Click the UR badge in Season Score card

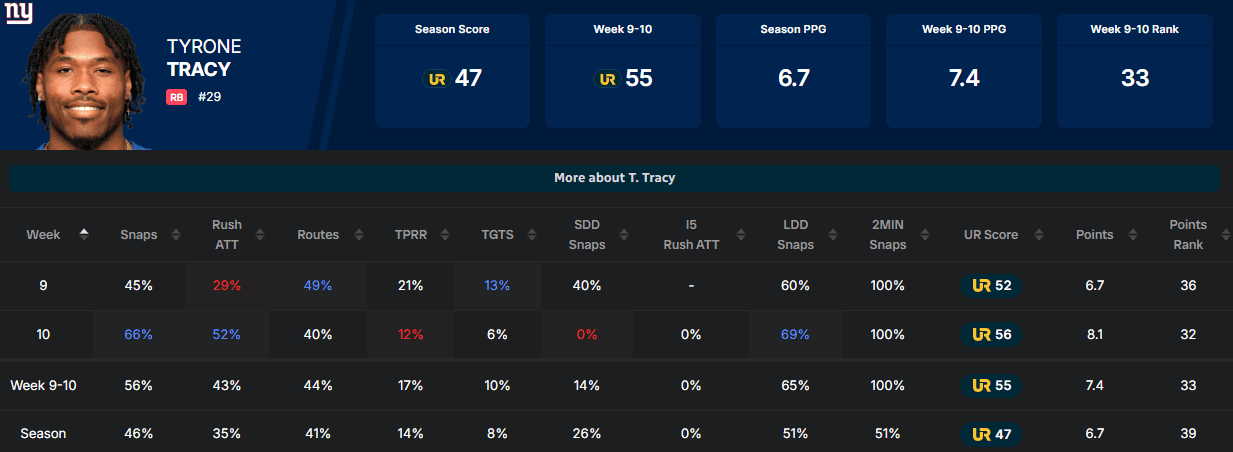pos(436,78)
